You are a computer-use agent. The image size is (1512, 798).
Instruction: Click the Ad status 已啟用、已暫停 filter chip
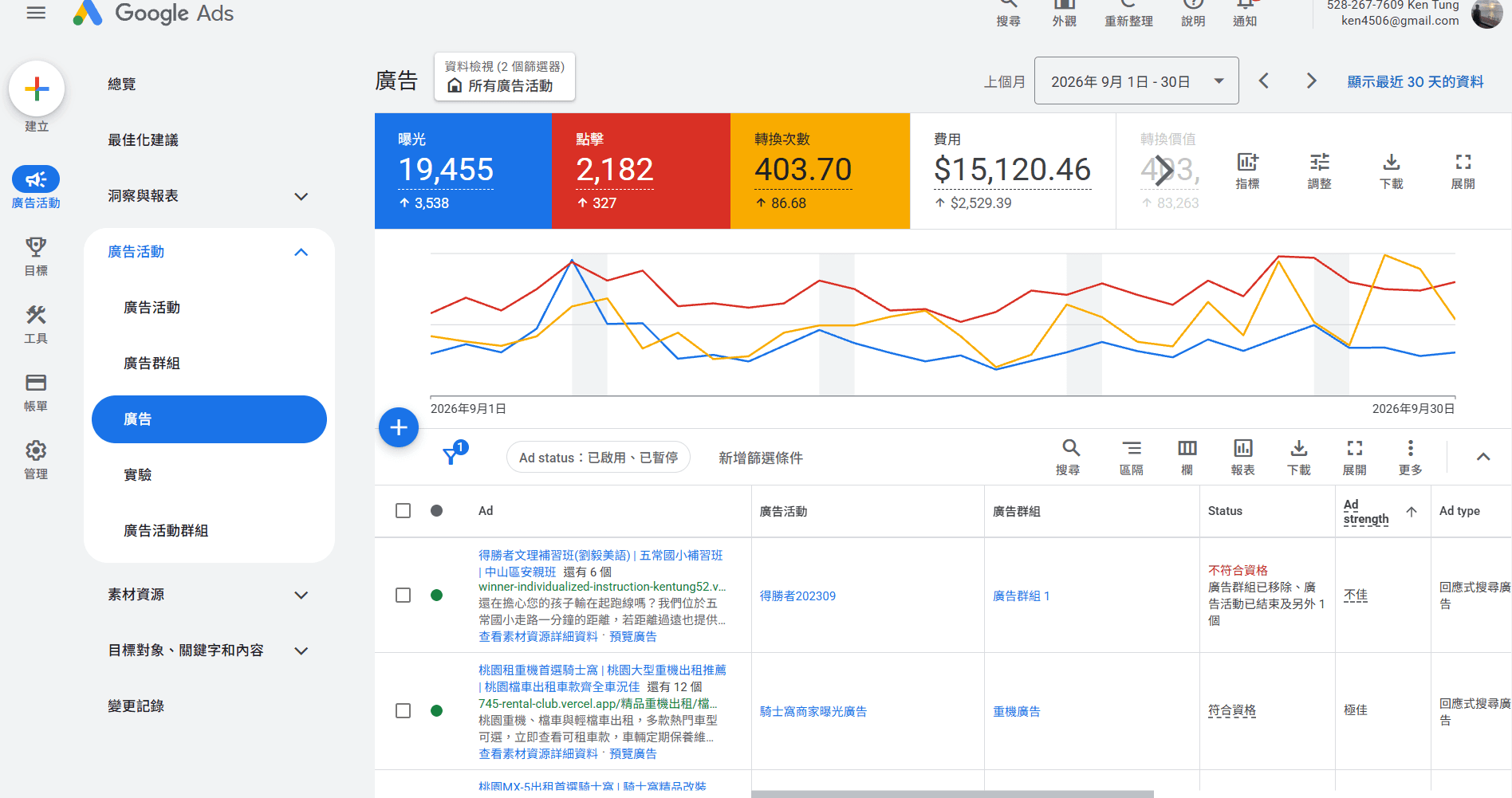598,458
